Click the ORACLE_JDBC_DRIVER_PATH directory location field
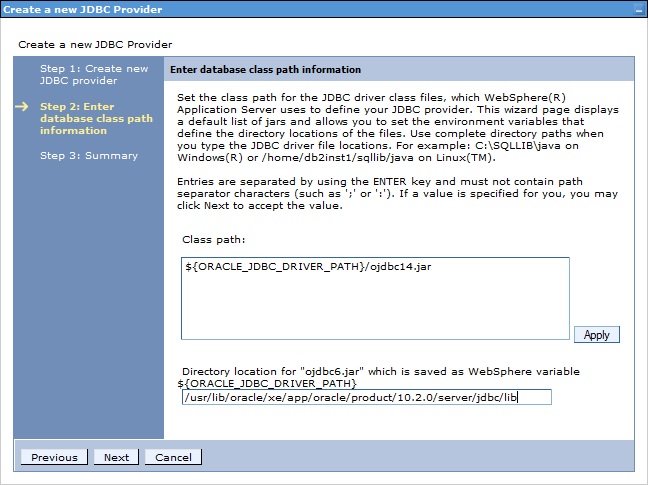 tap(367, 397)
